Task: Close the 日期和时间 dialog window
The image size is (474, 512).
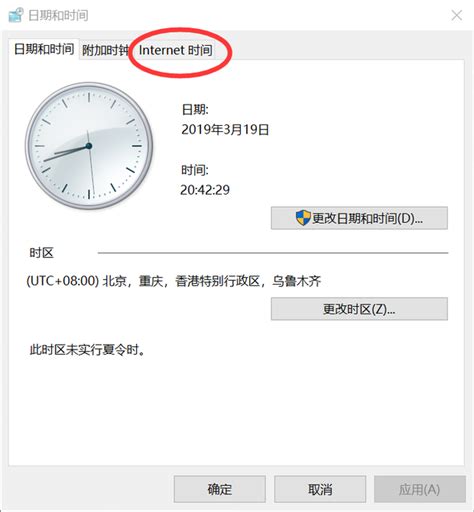Action: [456, 15]
